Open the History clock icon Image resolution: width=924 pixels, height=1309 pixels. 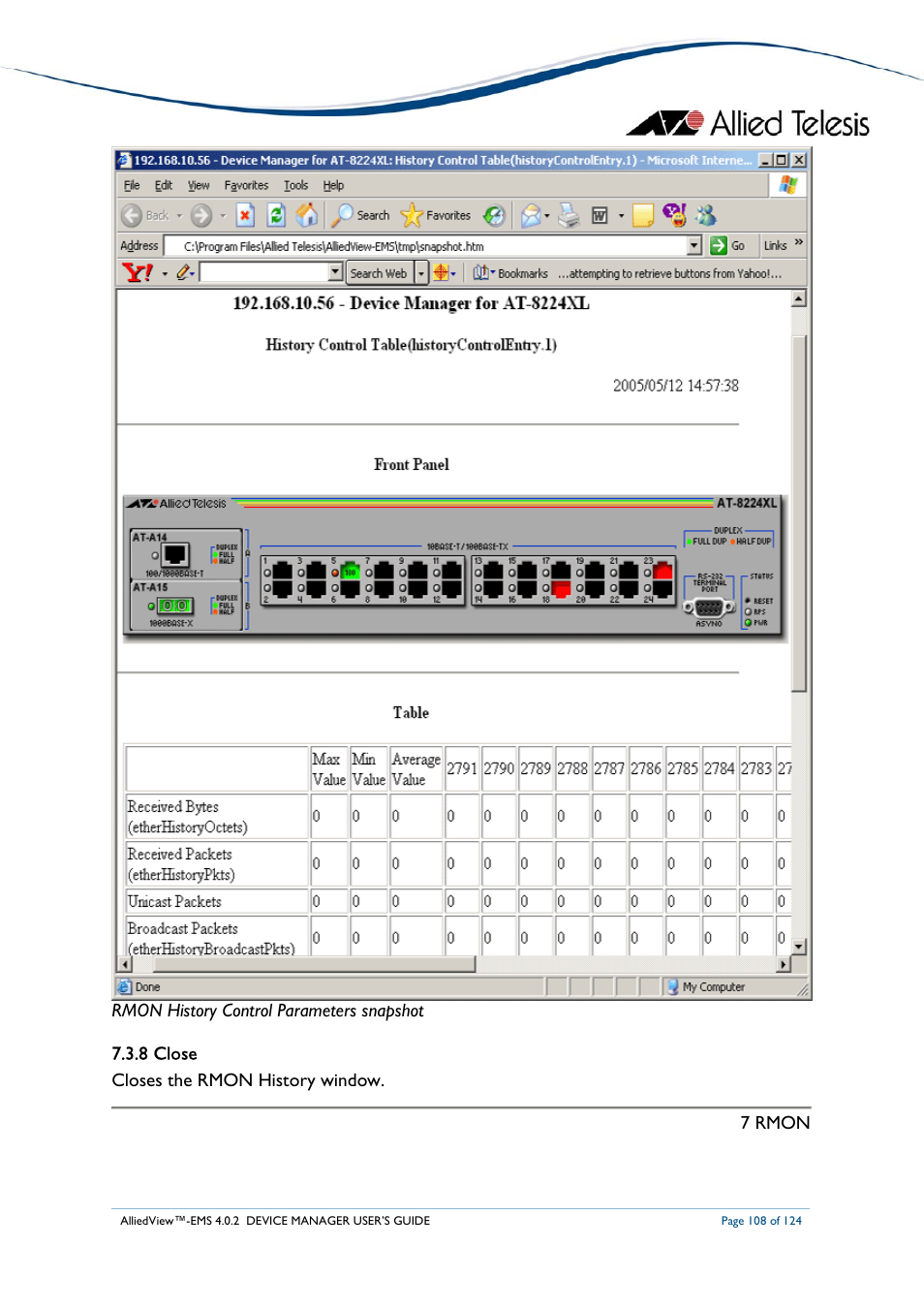click(494, 216)
